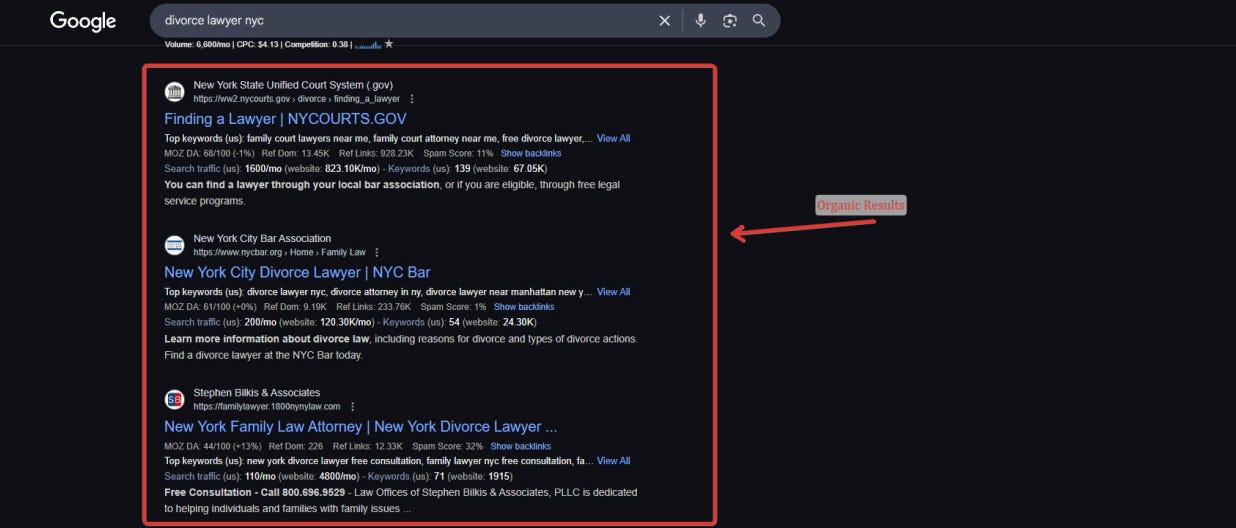
Task: Open Google Lens image search icon
Action: click(730, 21)
